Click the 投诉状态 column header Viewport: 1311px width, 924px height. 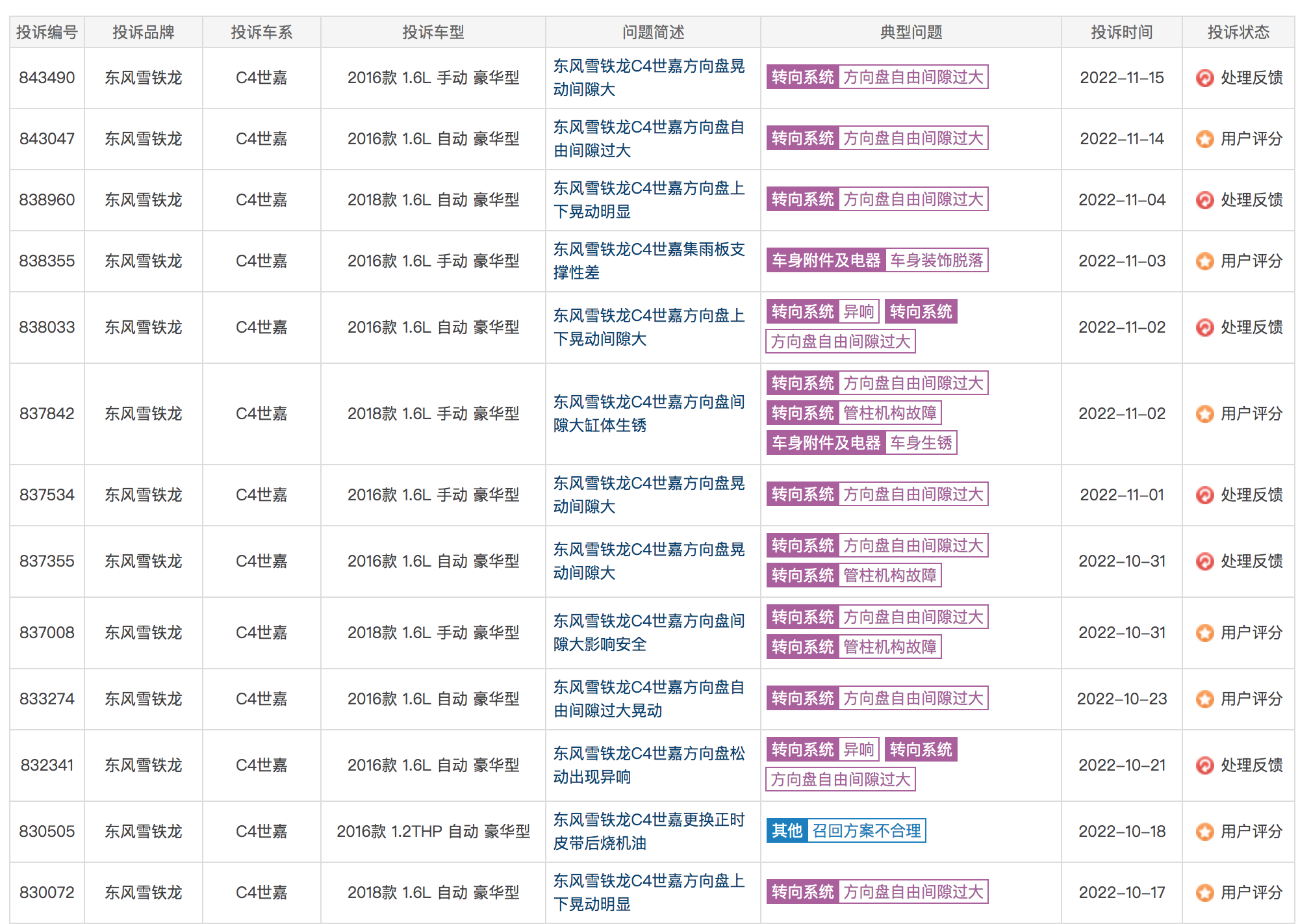click(1238, 32)
